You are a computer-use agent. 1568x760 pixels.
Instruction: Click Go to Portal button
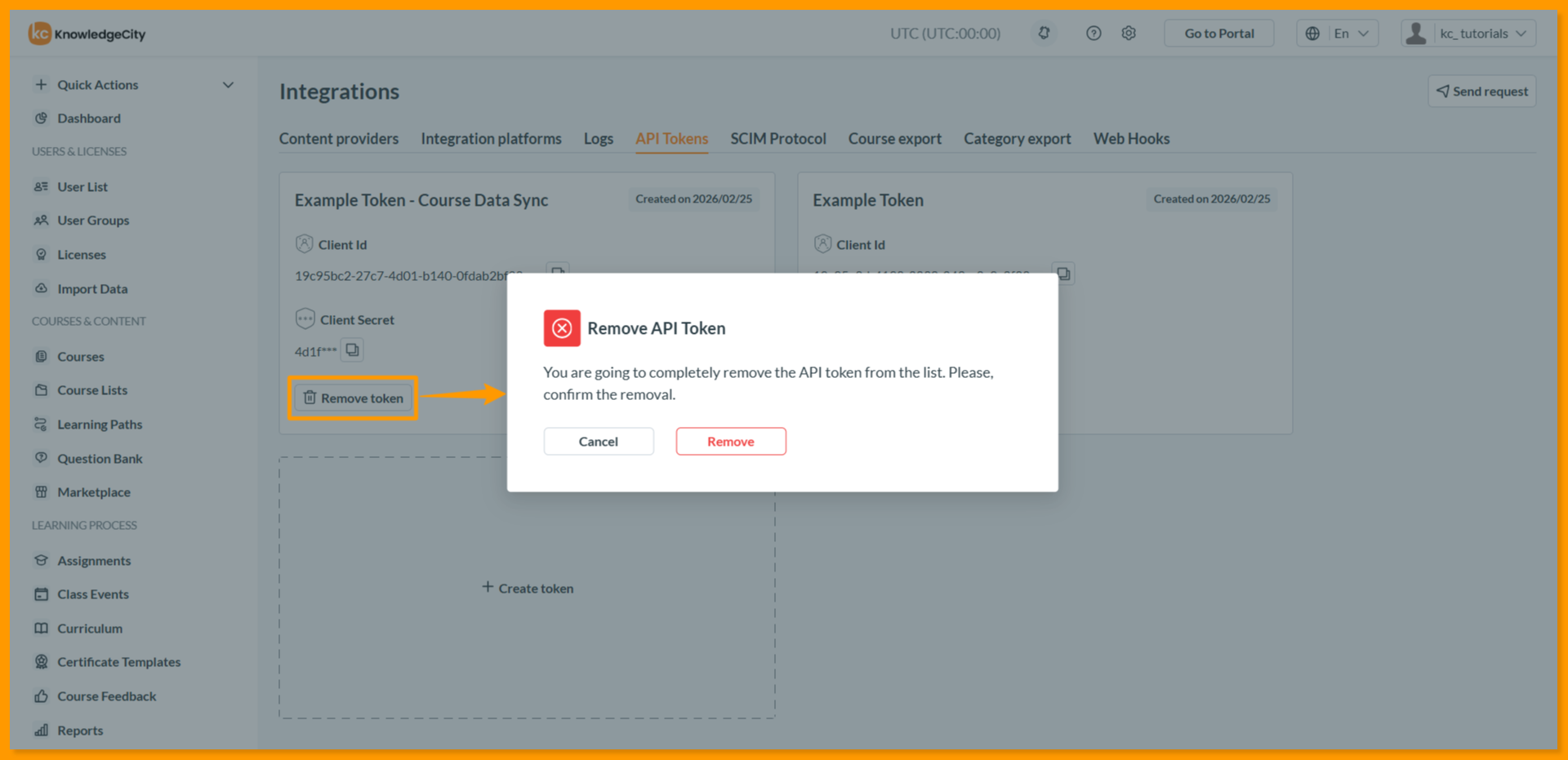pos(1219,33)
